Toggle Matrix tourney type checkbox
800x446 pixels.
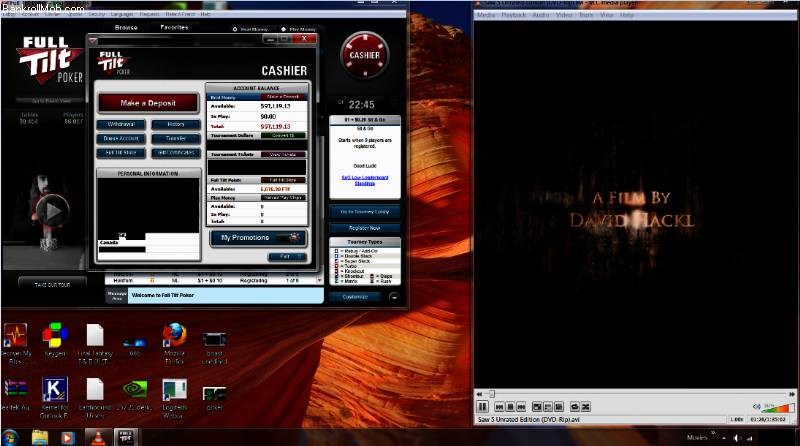(x=336, y=281)
